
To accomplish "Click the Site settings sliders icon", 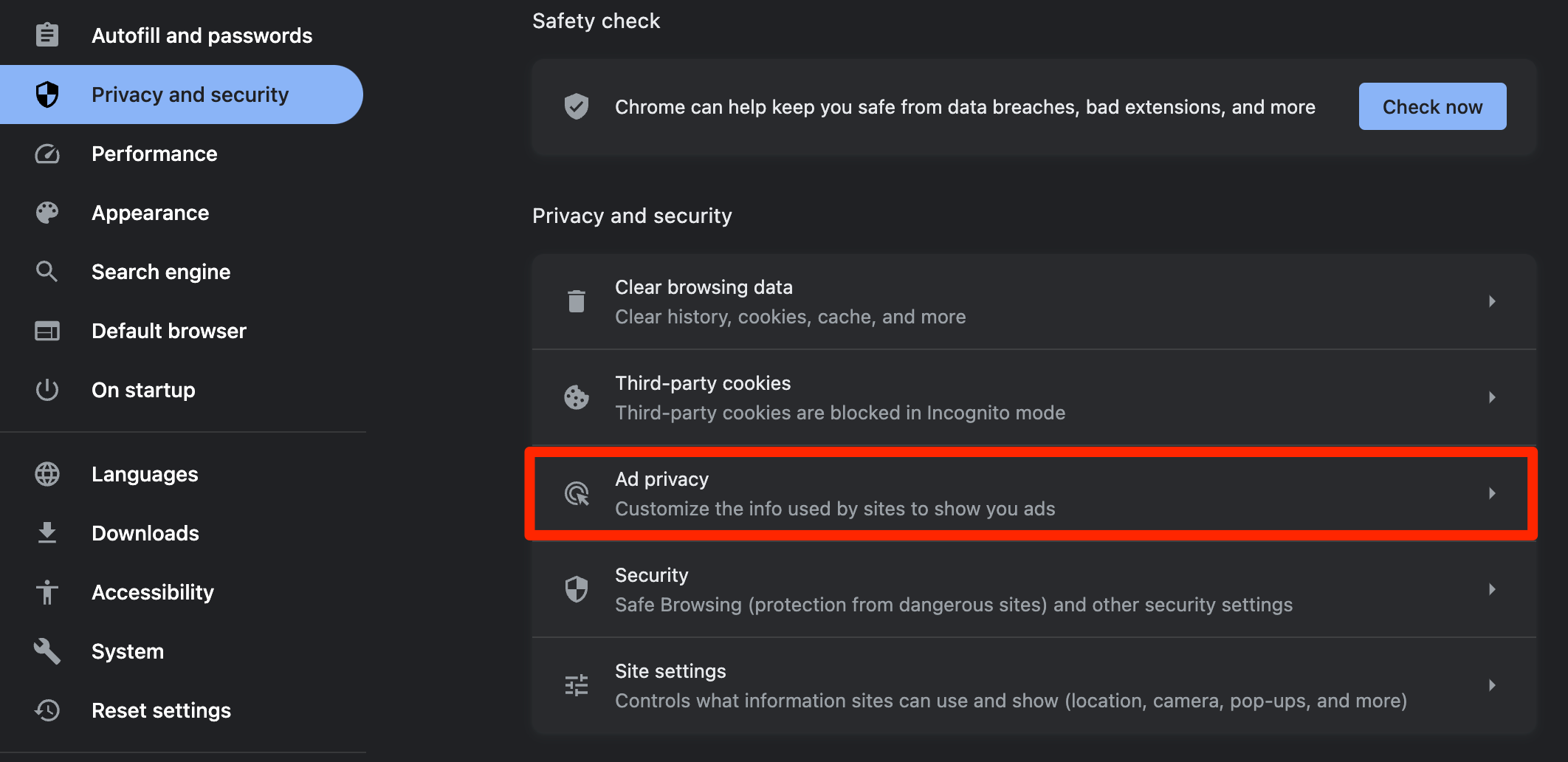I will (577, 685).
